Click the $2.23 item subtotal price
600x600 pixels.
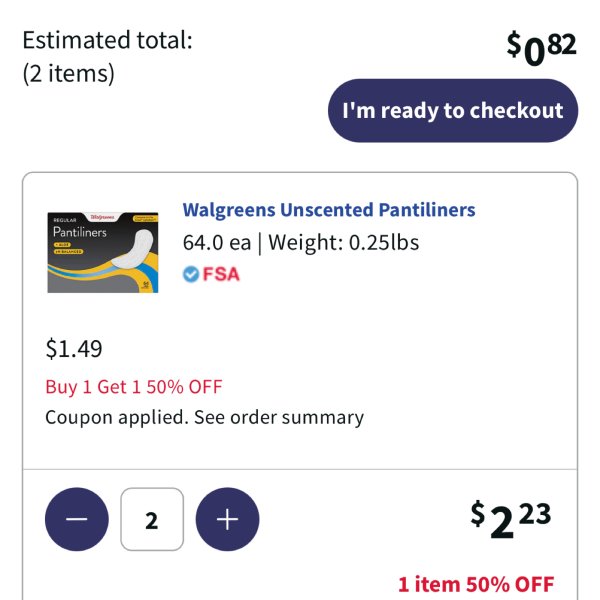click(x=511, y=519)
